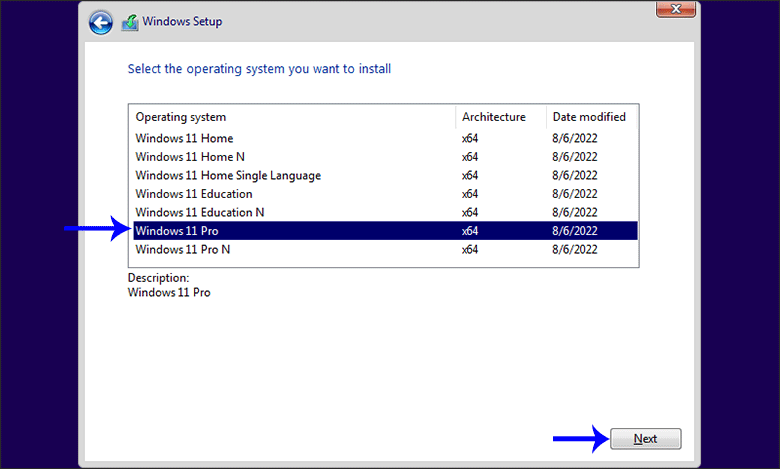Click the Date modified column header
Screen dimensions: 780x469
pos(591,117)
